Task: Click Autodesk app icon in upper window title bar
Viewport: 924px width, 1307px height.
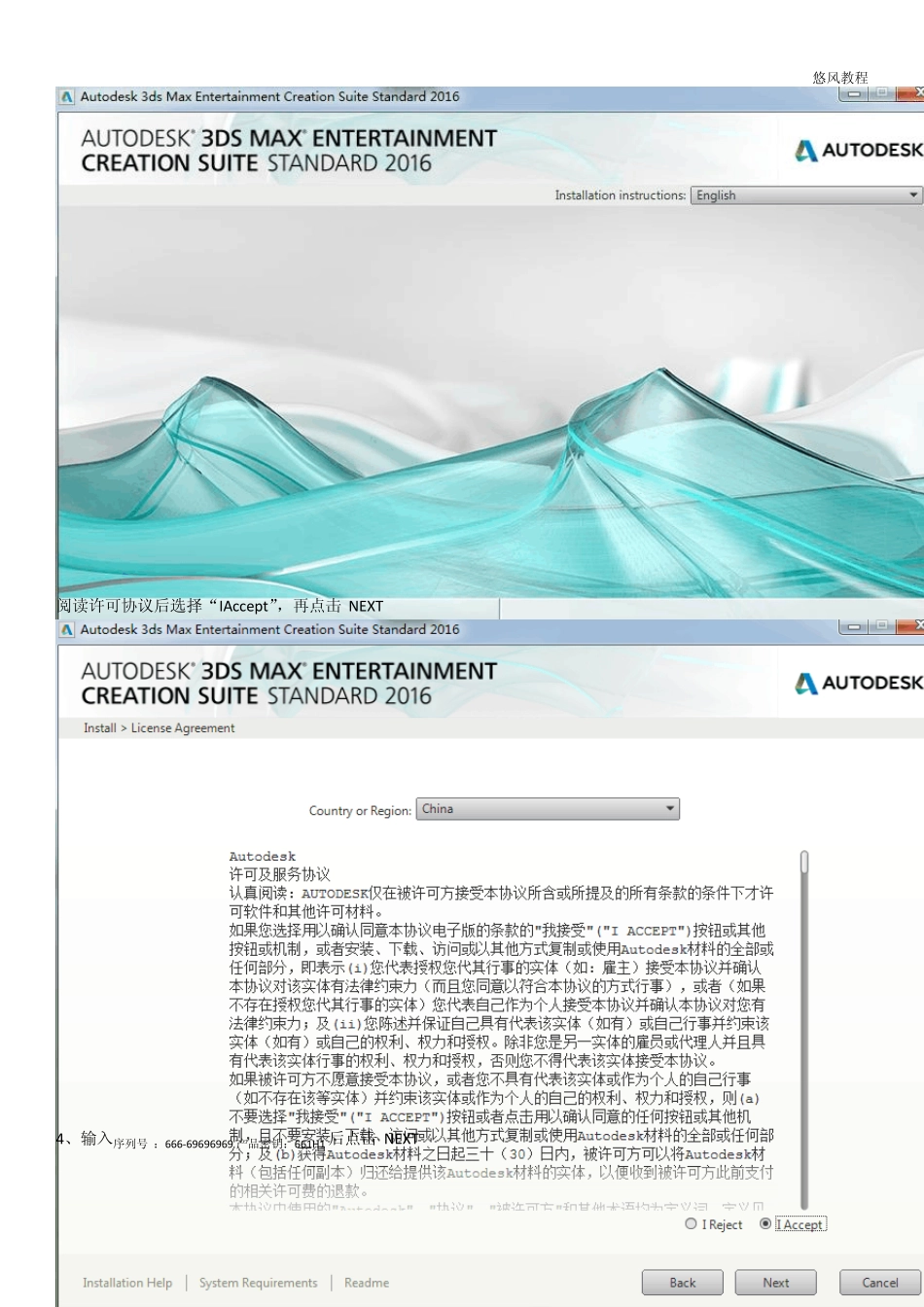Action: click(x=67, y=96)
